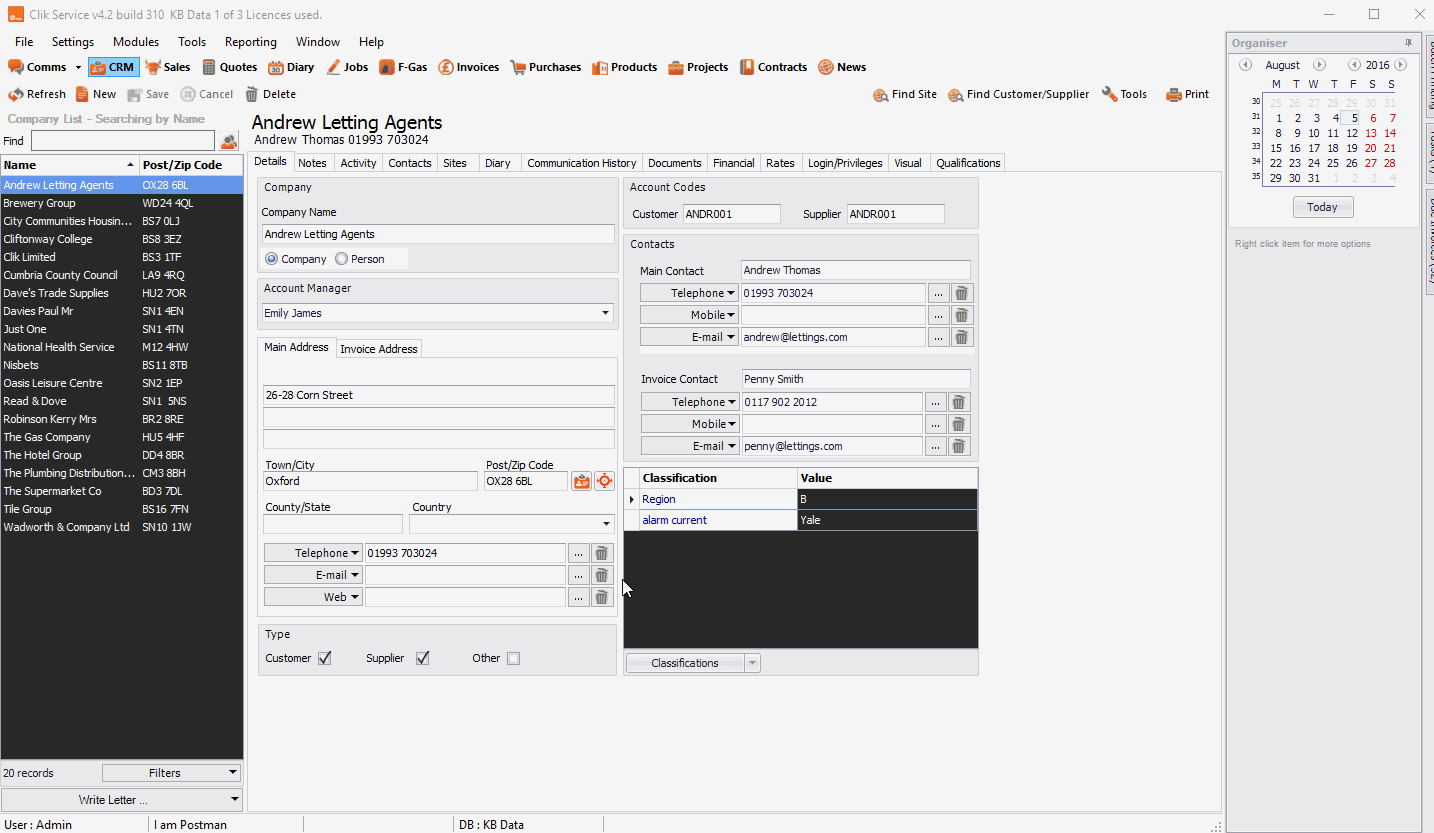Click the Find search input field
Viewport: 1434px width, 833px height.
pyautogui.click(x=122, y=141)
